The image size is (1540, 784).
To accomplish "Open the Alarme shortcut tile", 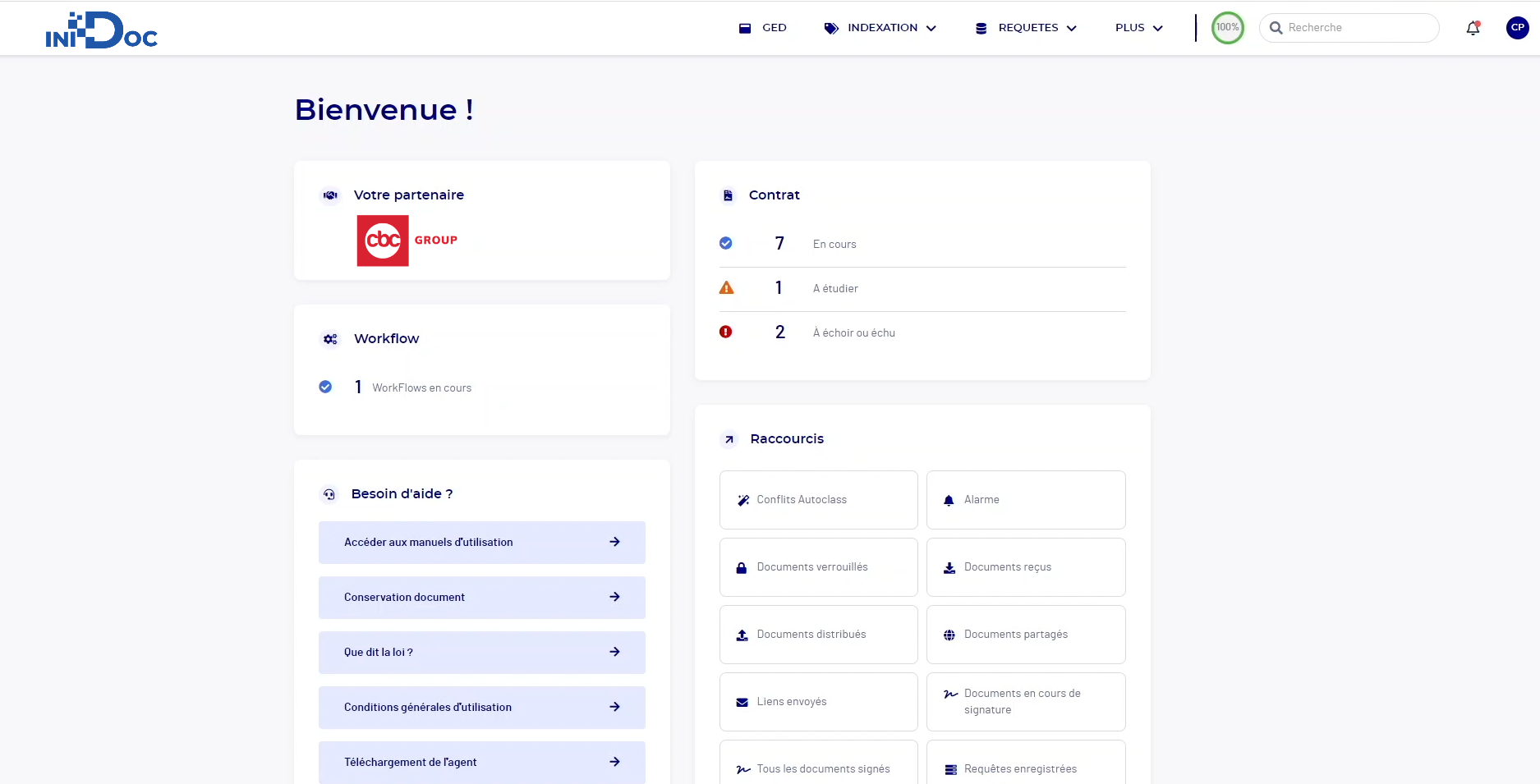I will click(x=1025, y=500).
